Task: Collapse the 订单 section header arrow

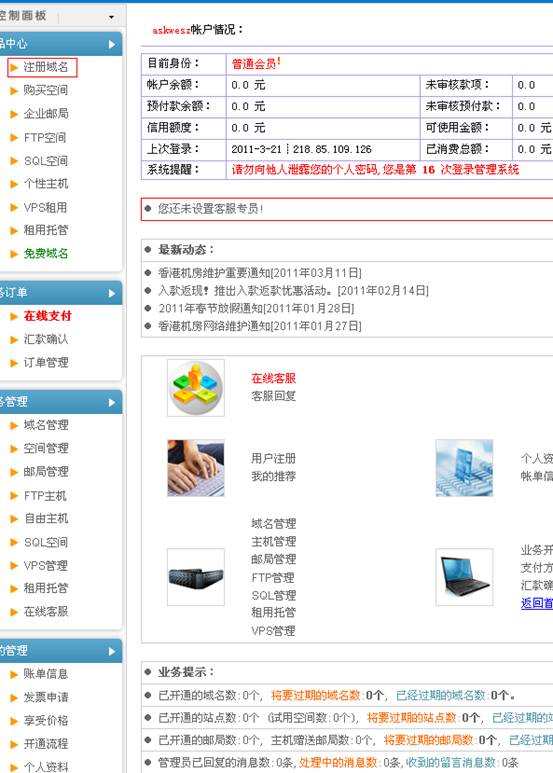Action: pos(112,293)
